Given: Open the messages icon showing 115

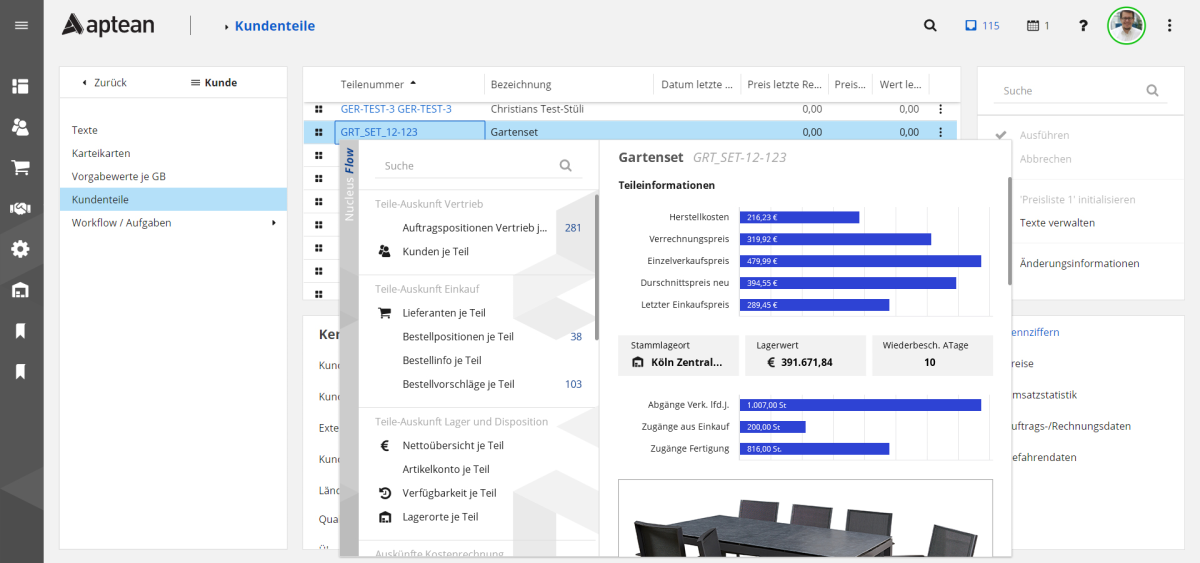Looking at the screenshot, I should coord(981,26).
